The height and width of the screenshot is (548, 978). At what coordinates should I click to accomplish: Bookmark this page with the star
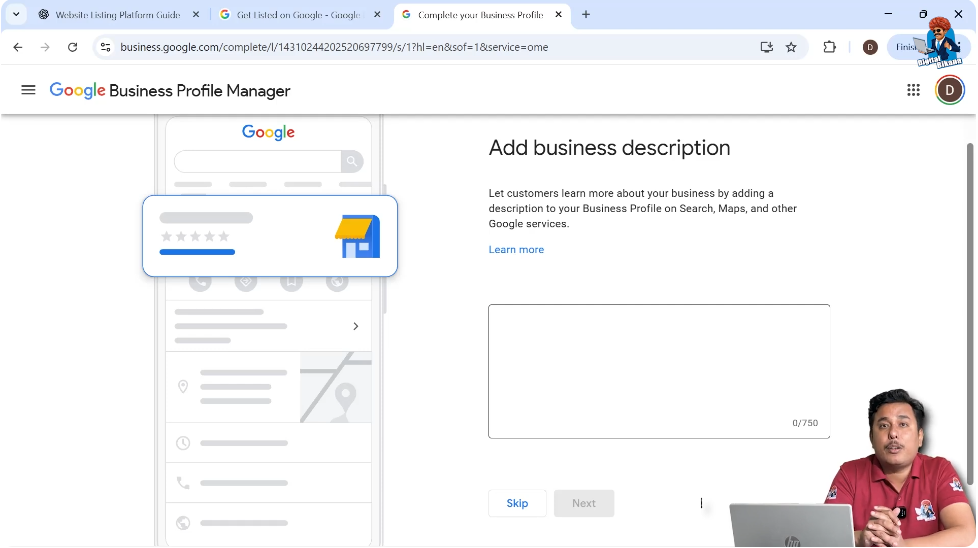[x=791, y=47]
